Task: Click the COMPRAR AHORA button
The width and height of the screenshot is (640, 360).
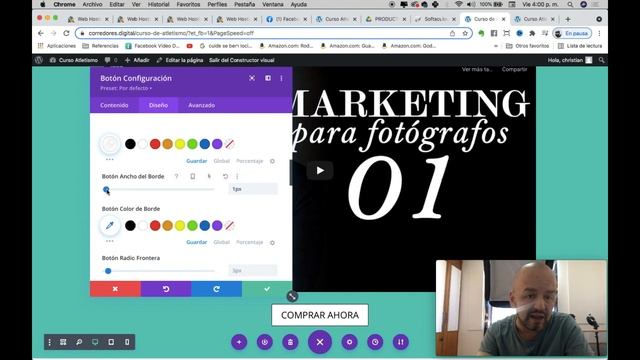Action: (x=320, y=315)
